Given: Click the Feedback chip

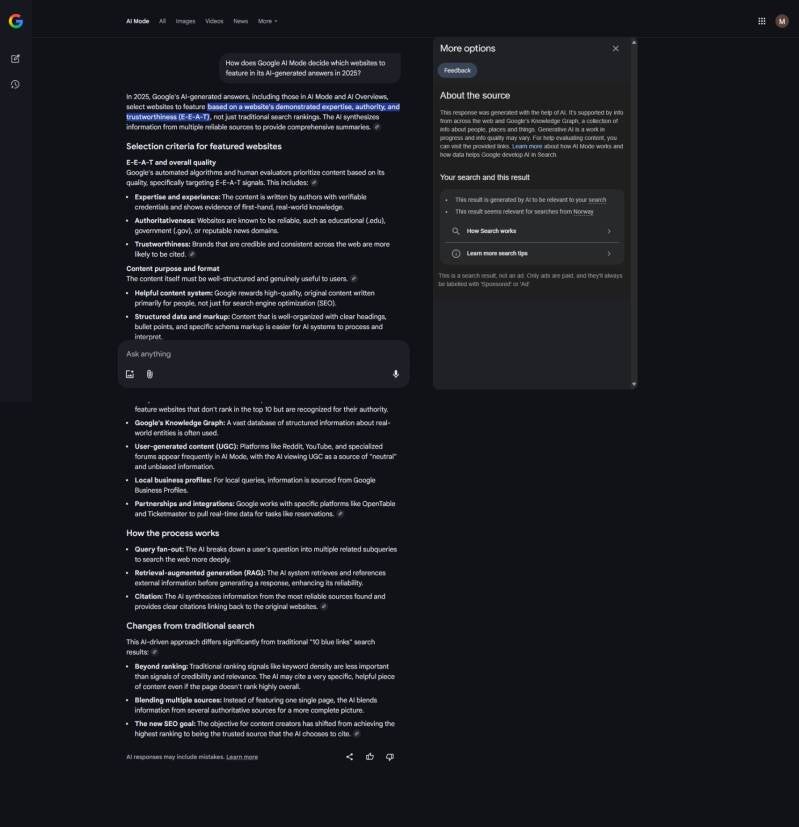Looking at the screenshot, I should tap(457, 71).
